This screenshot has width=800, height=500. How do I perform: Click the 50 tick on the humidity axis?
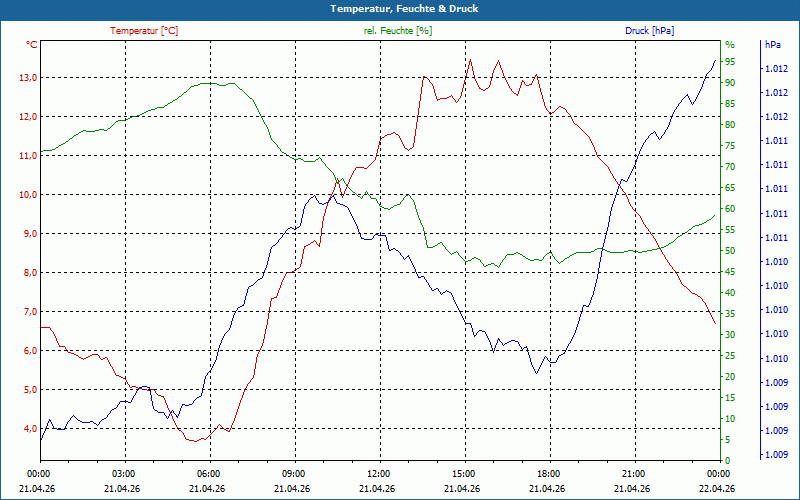pyautogui.click(x=730, y=251)
